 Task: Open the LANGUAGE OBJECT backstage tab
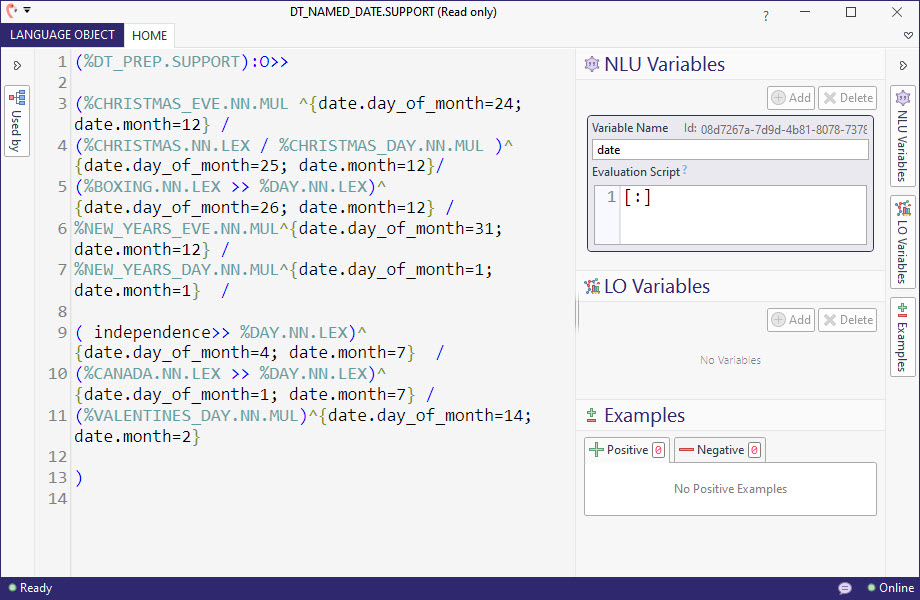(x=62, y=35)
